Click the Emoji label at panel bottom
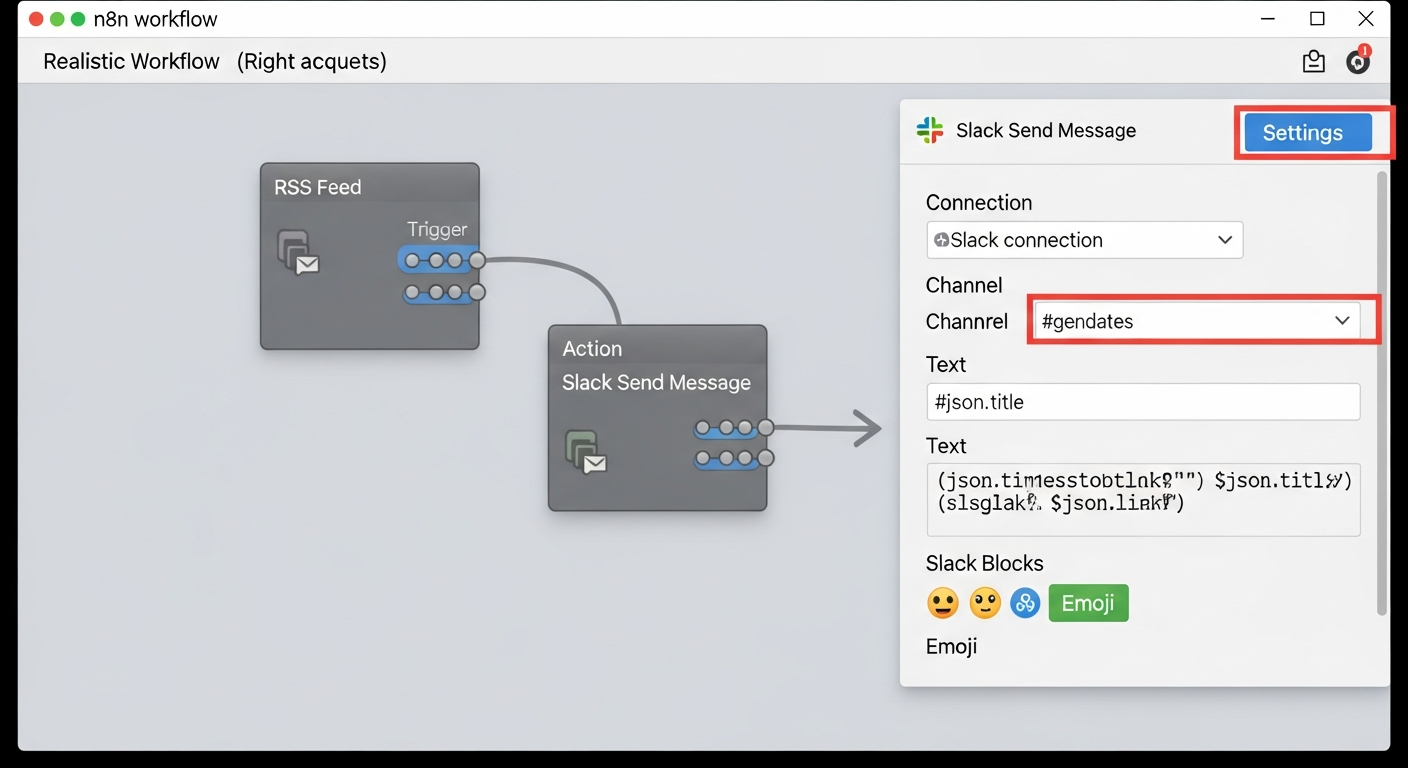 [x=951, y=646]
